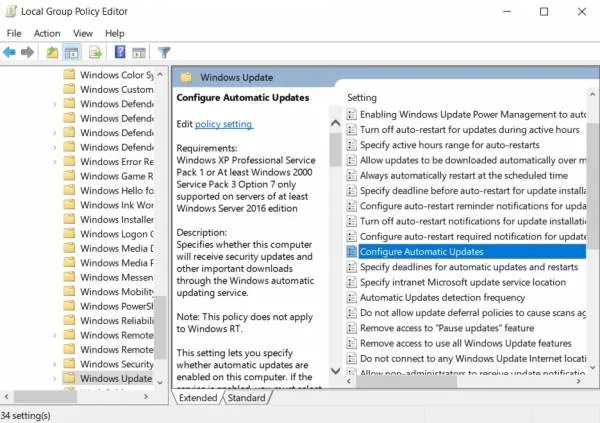Expand the third Windows Defender tree node

(x=55, y=133)
